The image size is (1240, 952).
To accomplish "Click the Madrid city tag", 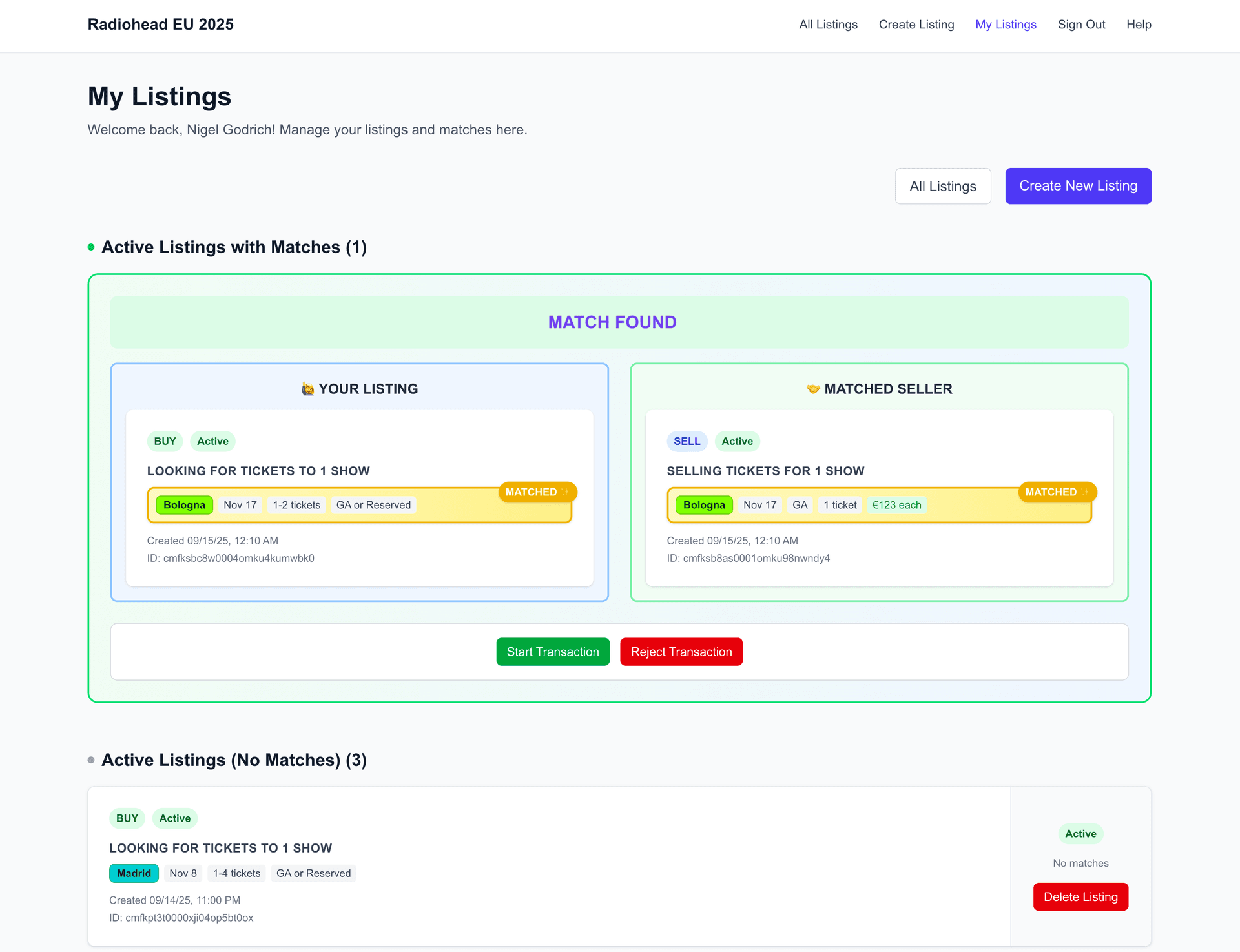I will click(x=134, y=873).
